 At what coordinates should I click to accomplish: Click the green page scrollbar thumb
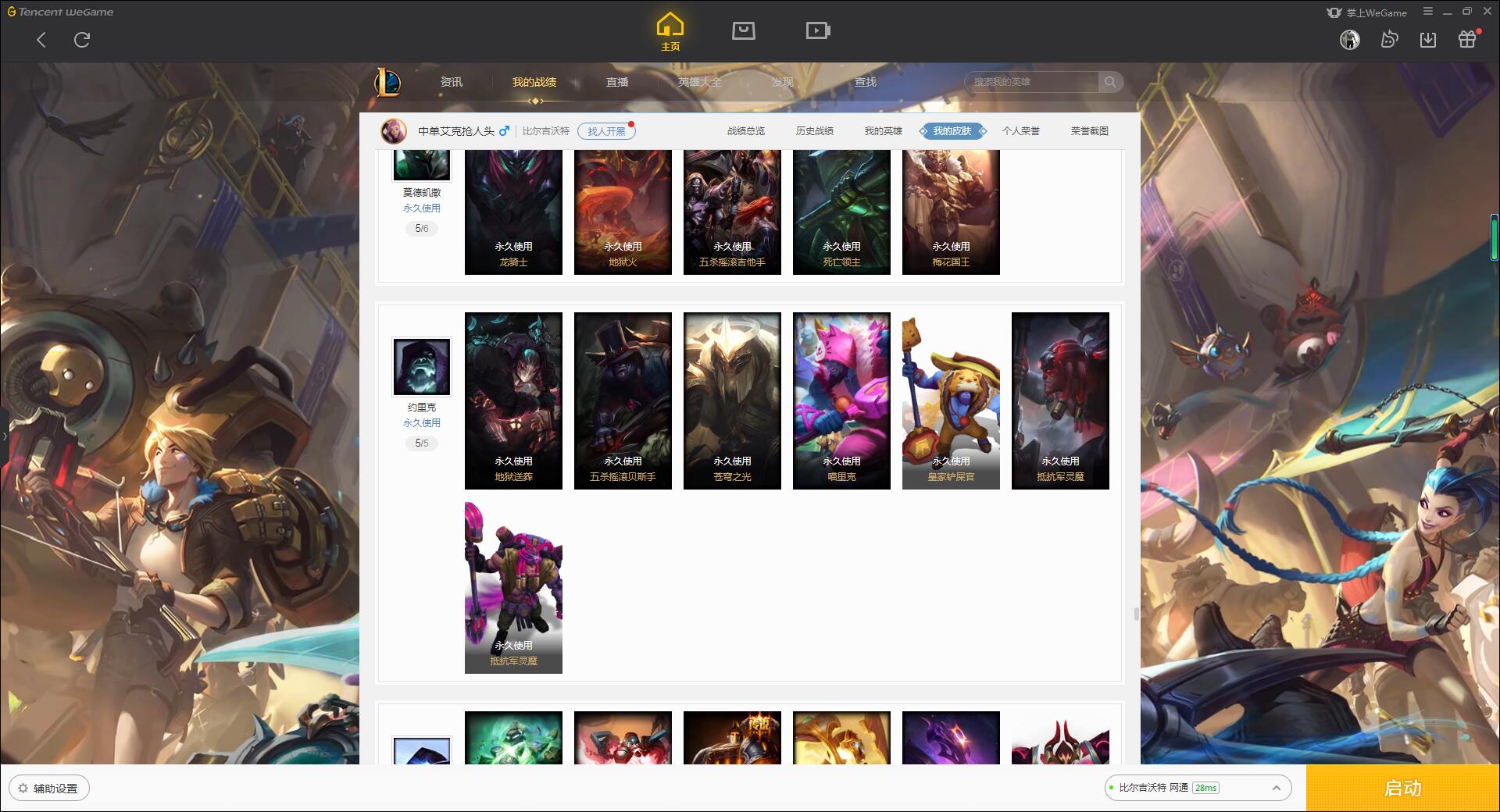click(1494, 237)
